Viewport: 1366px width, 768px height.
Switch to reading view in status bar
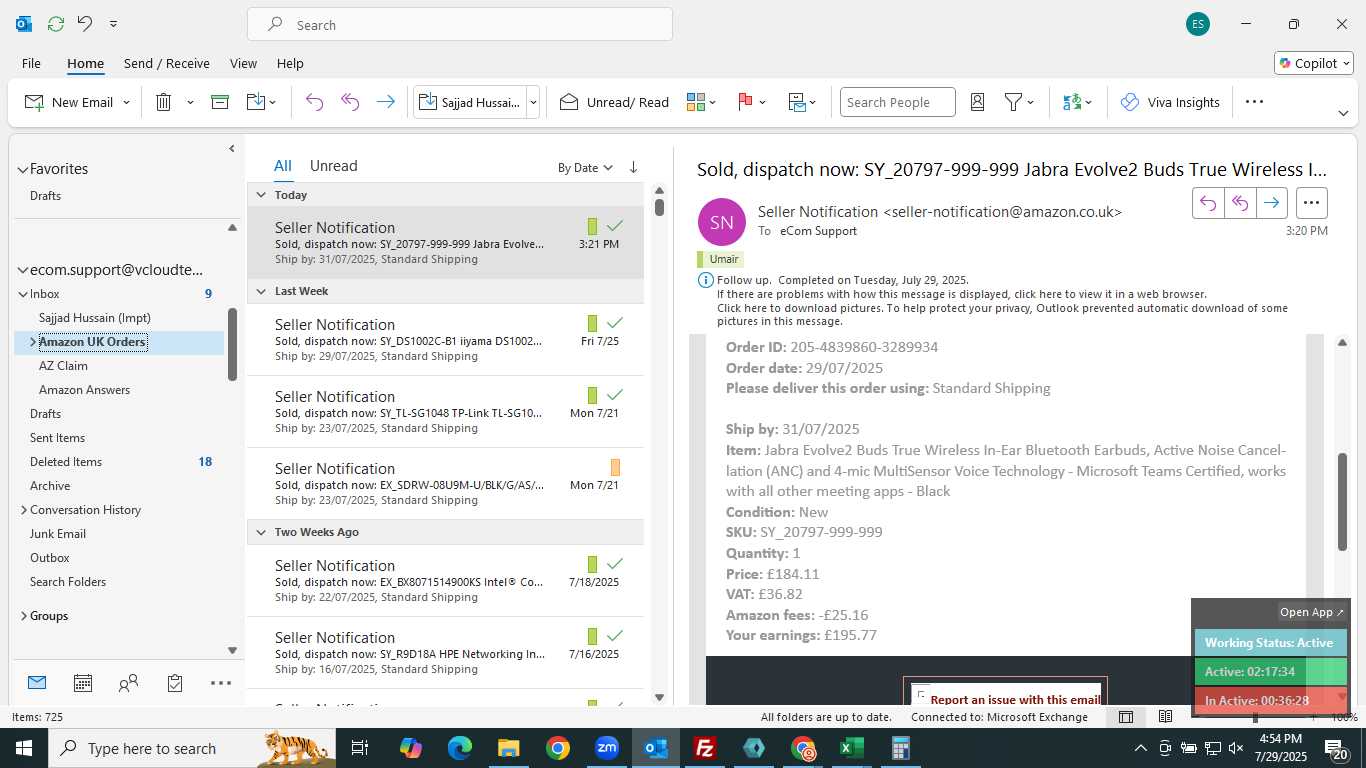[1165, 717]
